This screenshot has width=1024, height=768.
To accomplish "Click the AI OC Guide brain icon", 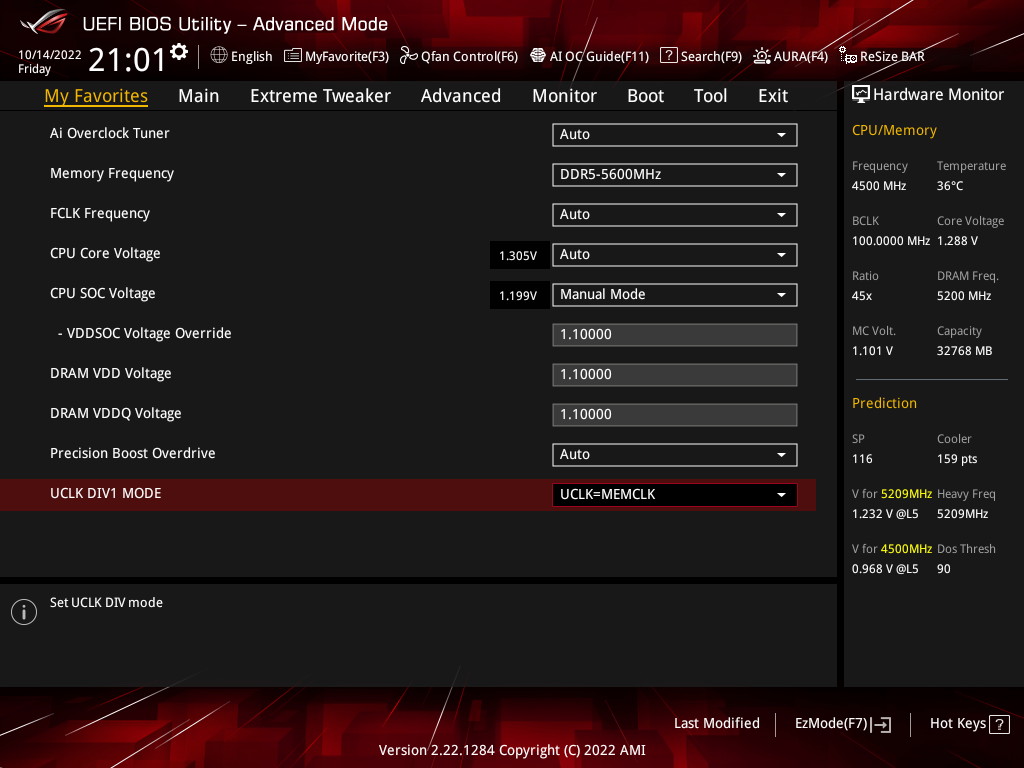I will (x=537, y=56).
